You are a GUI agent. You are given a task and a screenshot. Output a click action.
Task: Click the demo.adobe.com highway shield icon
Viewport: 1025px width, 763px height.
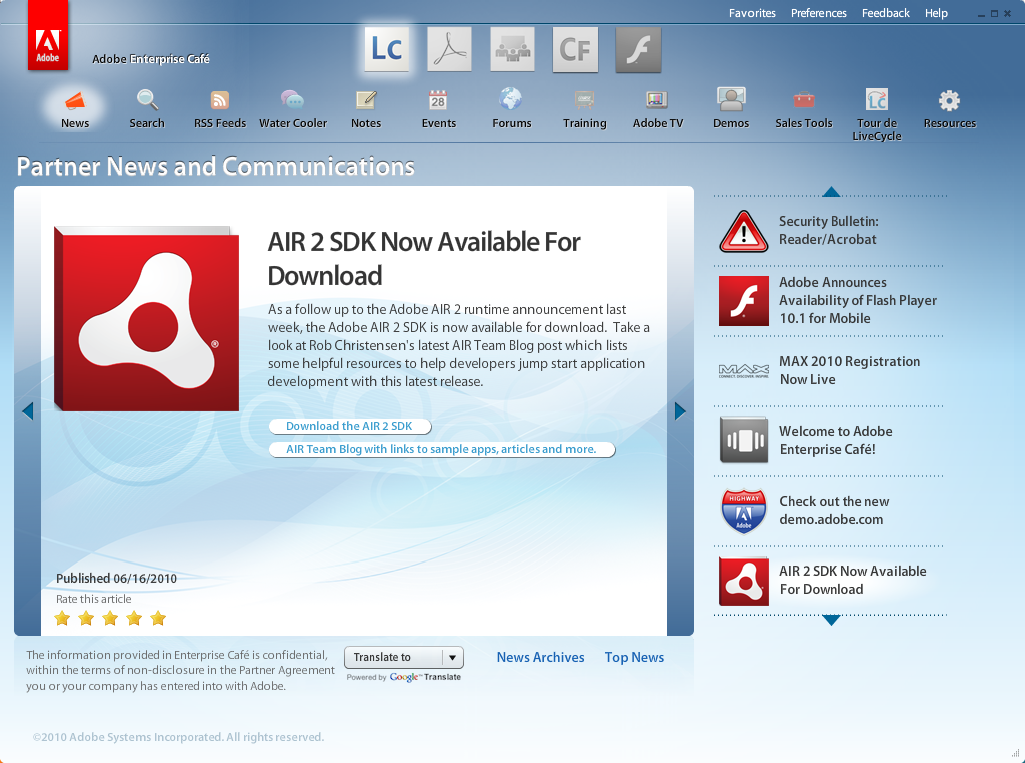tap(744, 510)
